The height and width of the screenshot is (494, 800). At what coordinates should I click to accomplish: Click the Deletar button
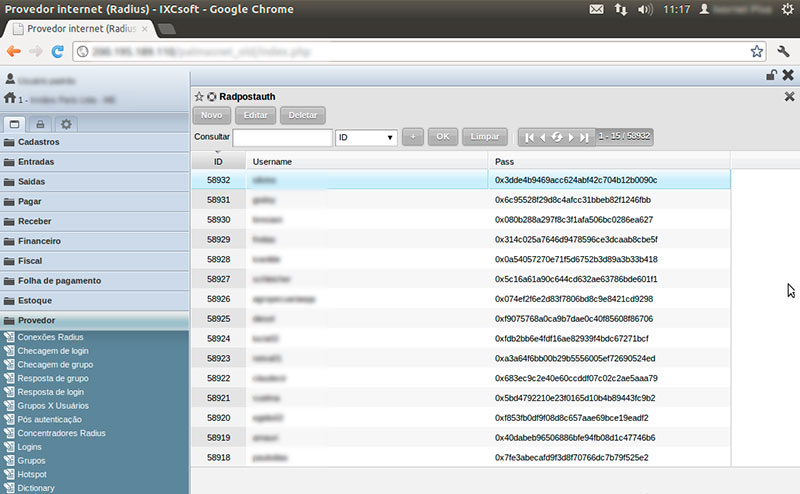[303, 115]
